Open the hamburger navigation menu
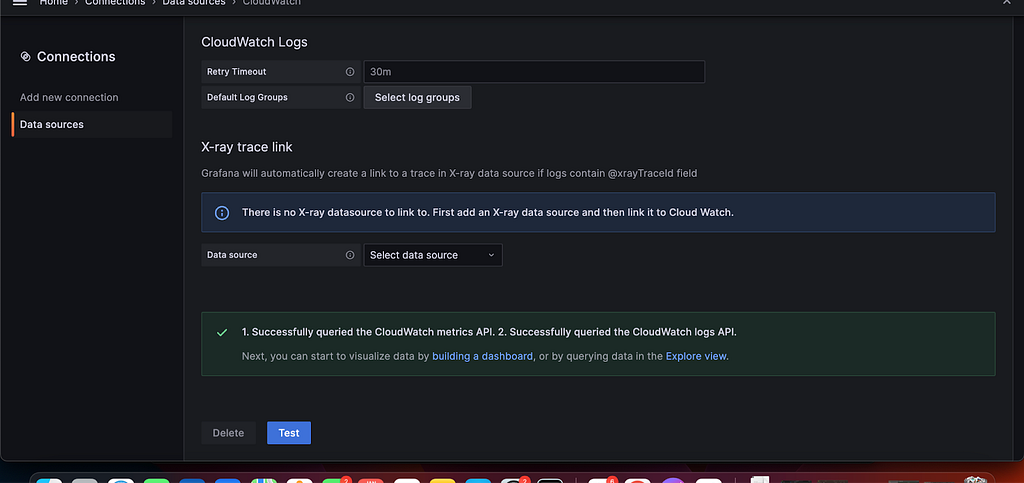This screenshot has width=1024, height=483. click(x=20, y=3)
